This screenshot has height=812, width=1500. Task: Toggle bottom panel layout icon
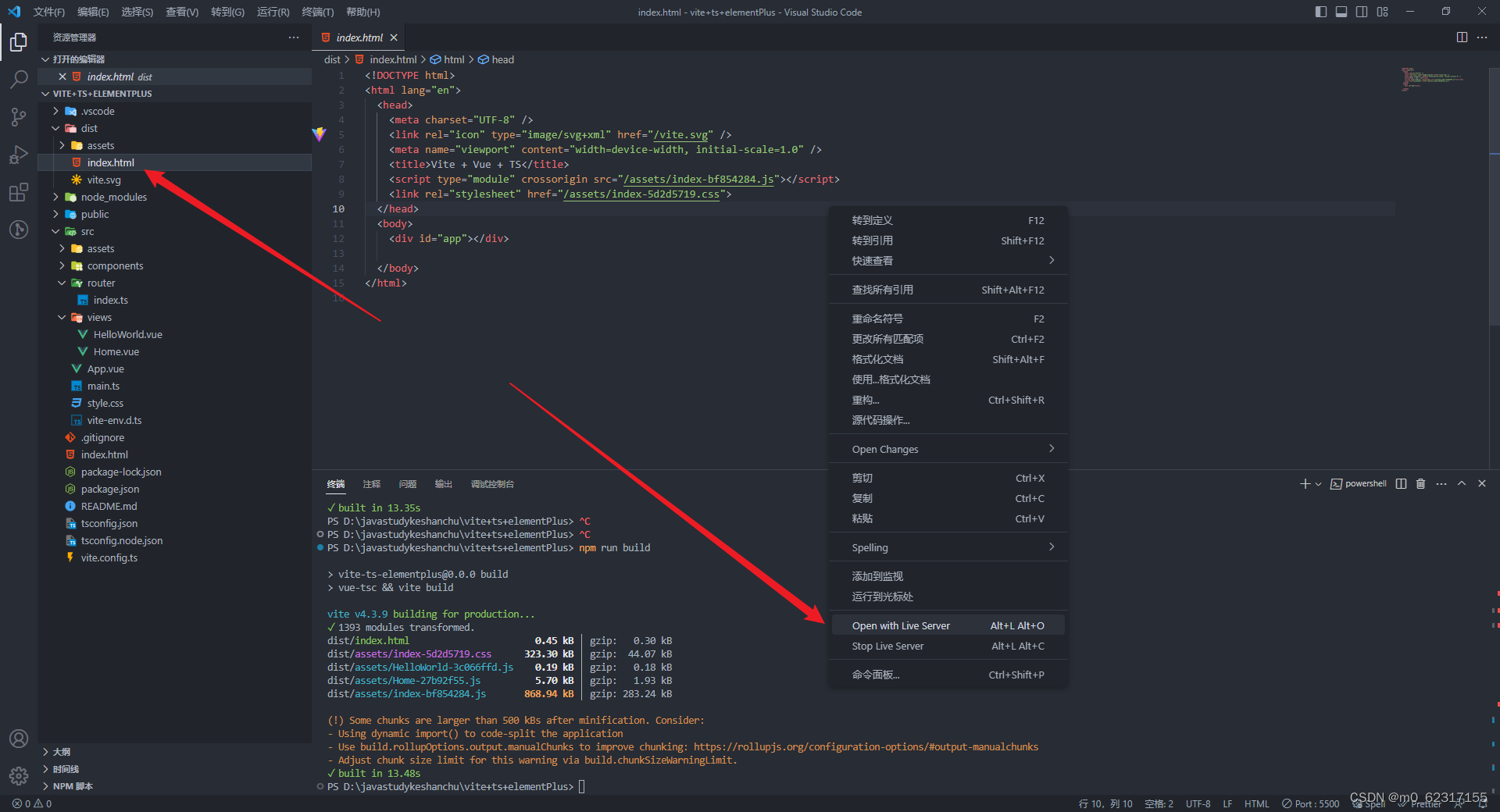(x=1341, y=12)
